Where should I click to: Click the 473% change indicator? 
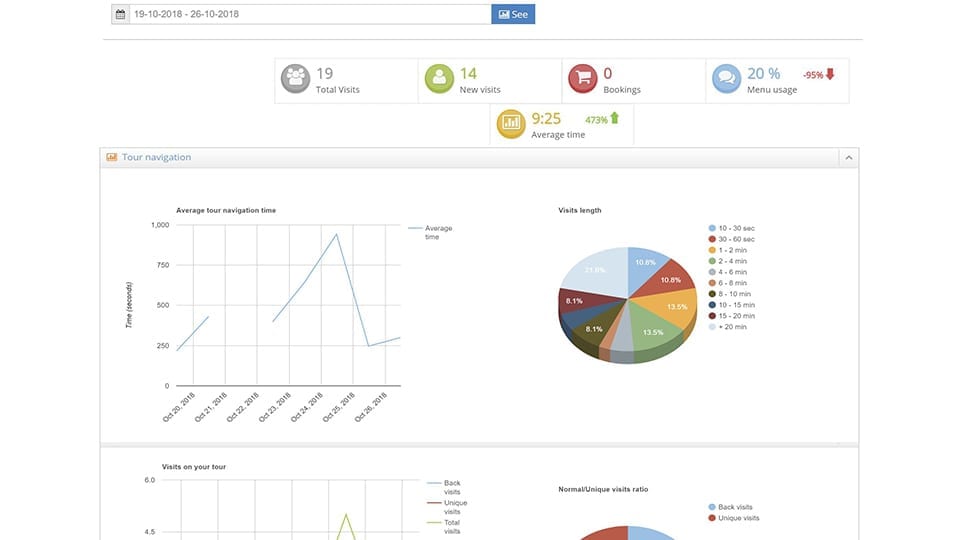click(596, 120)
